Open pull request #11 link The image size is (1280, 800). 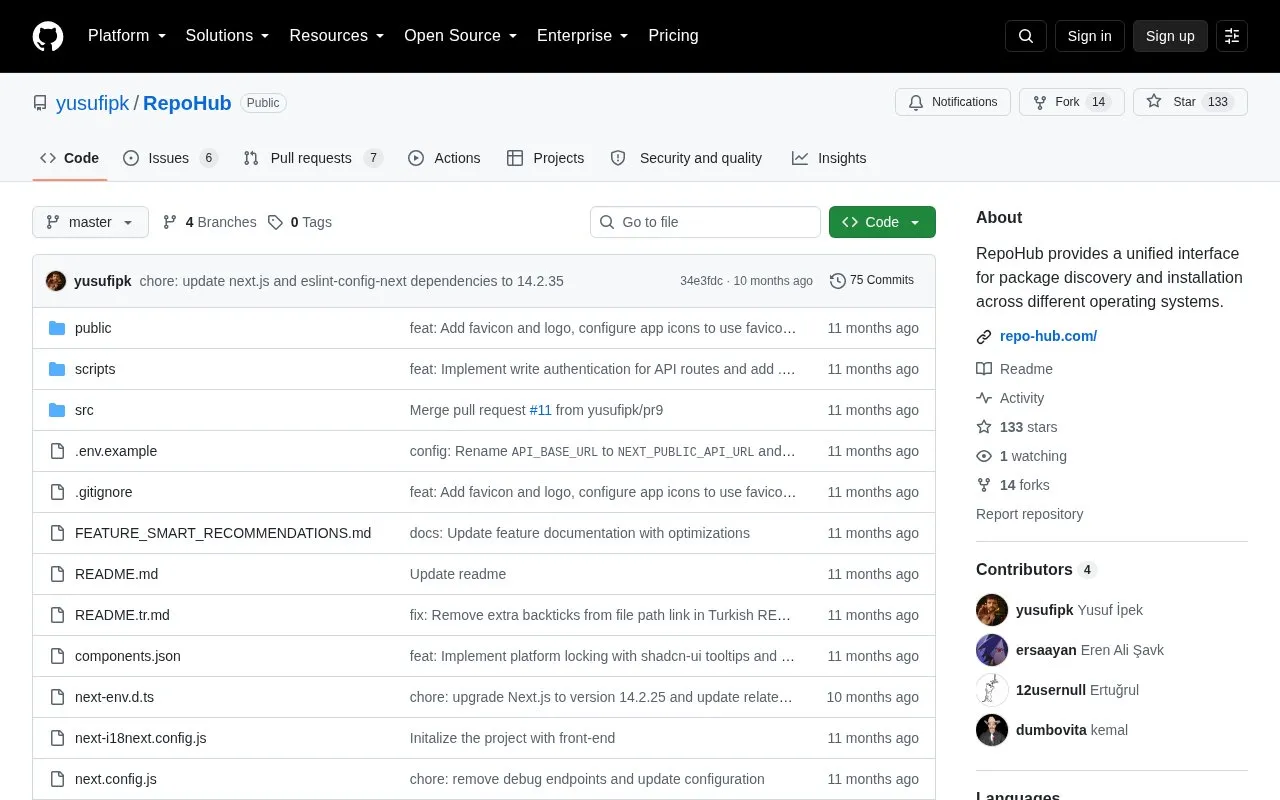click(x=540, y=410)
